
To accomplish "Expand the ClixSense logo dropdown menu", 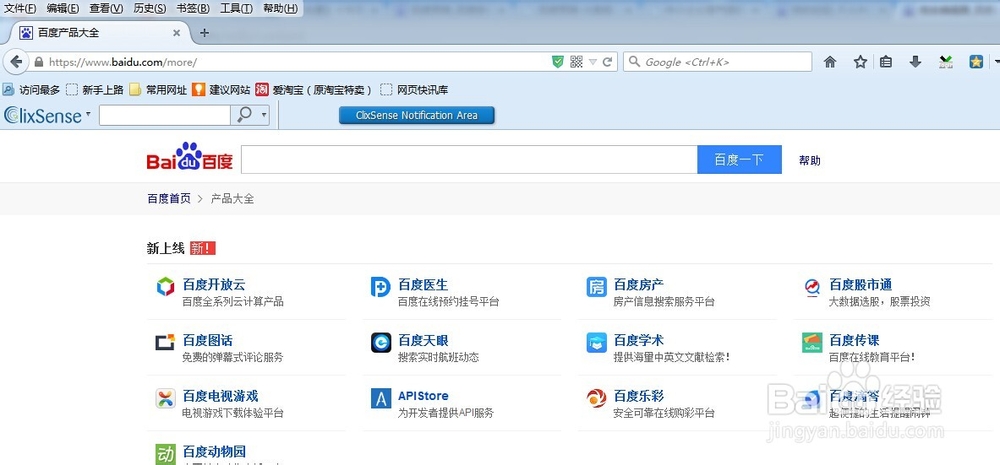I will (88, 114).
